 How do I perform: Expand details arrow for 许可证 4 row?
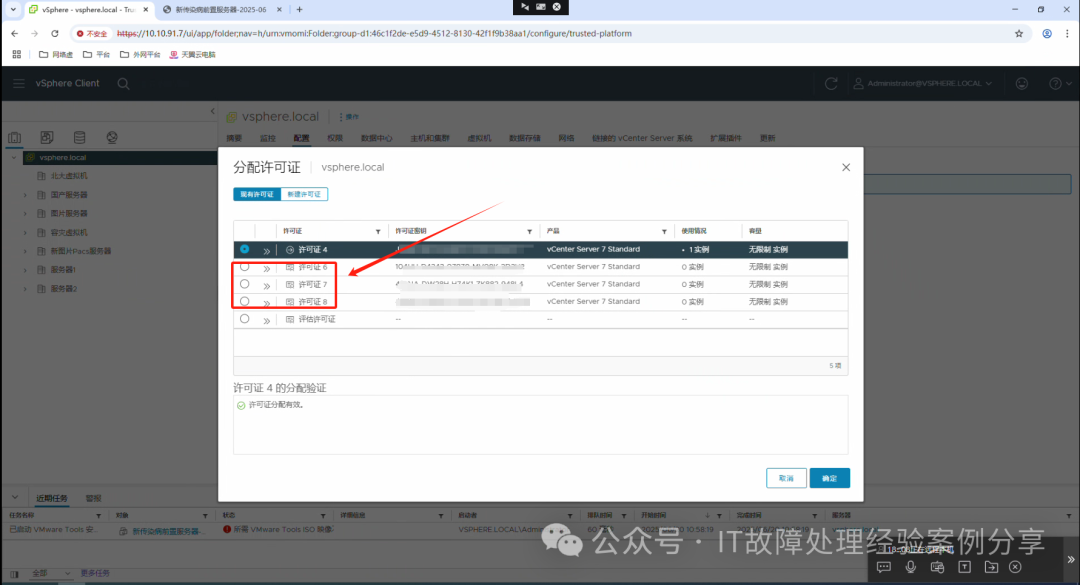267,251
